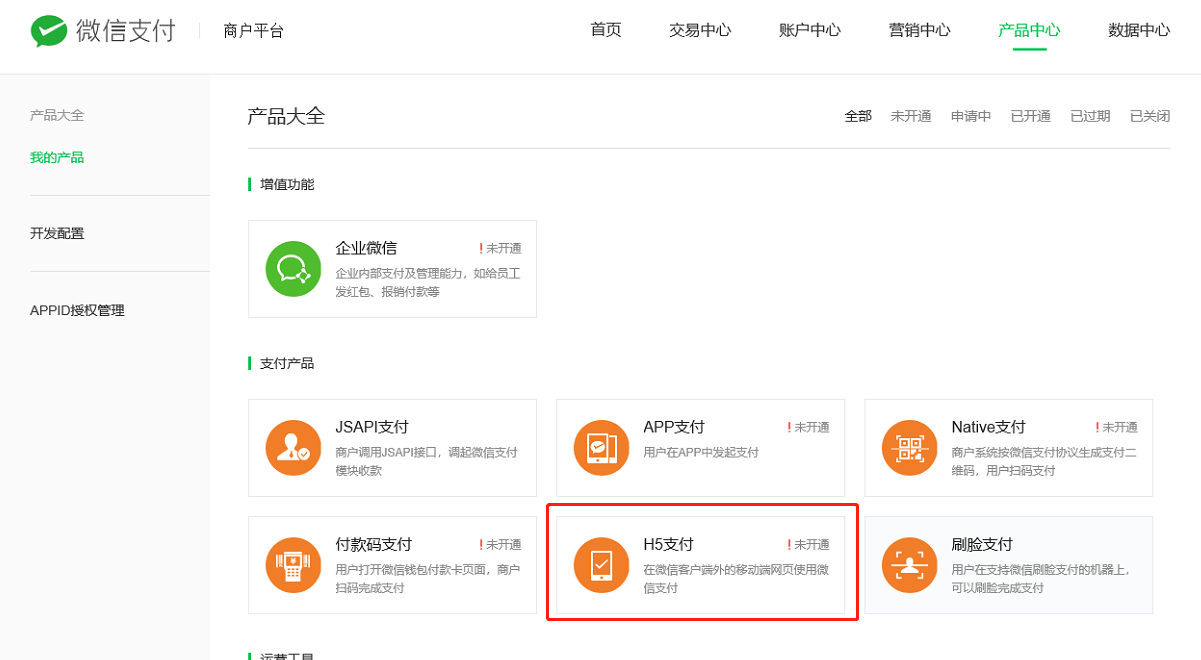
Task: Click the JSAPI支付 orange icon
Action: pos(293,448)
